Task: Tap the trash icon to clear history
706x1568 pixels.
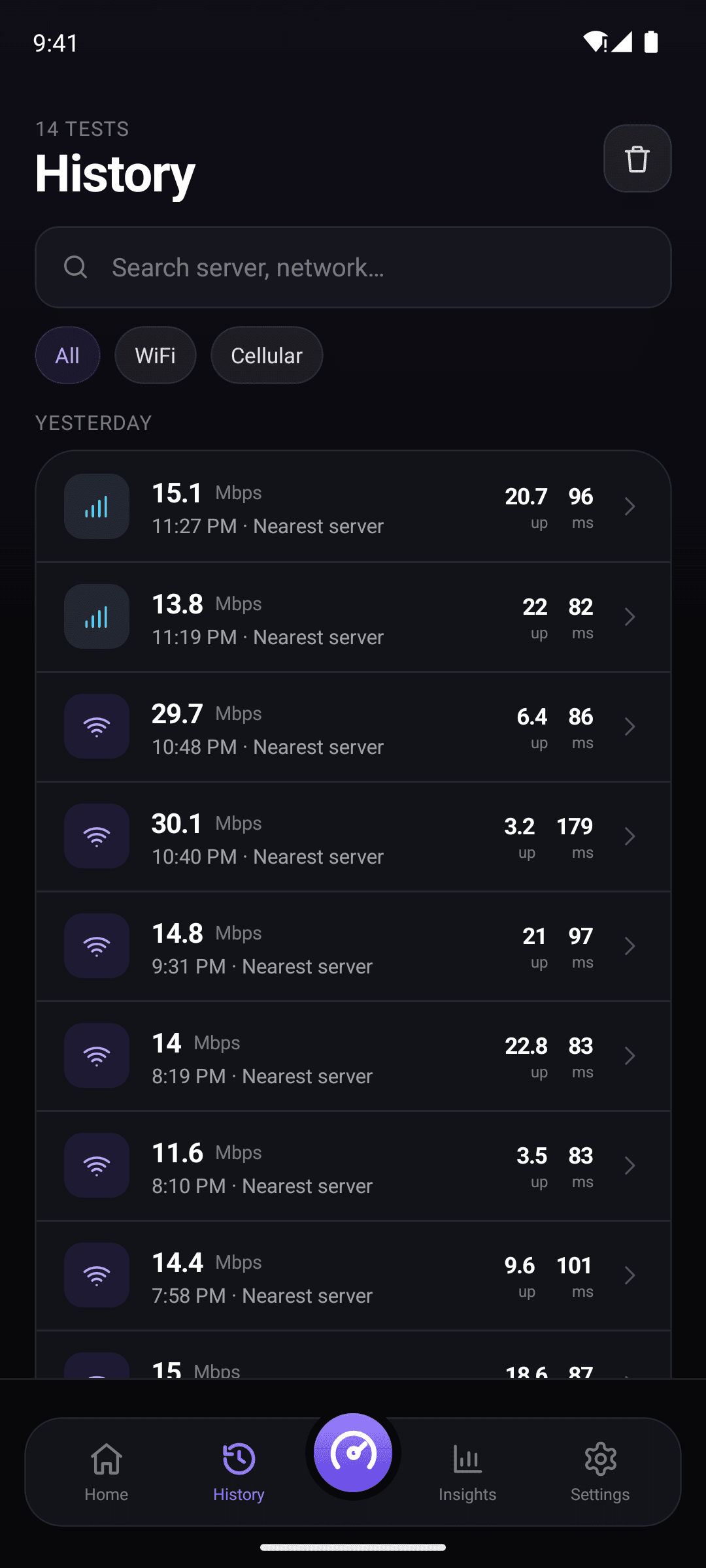Action: pos(637,159)
